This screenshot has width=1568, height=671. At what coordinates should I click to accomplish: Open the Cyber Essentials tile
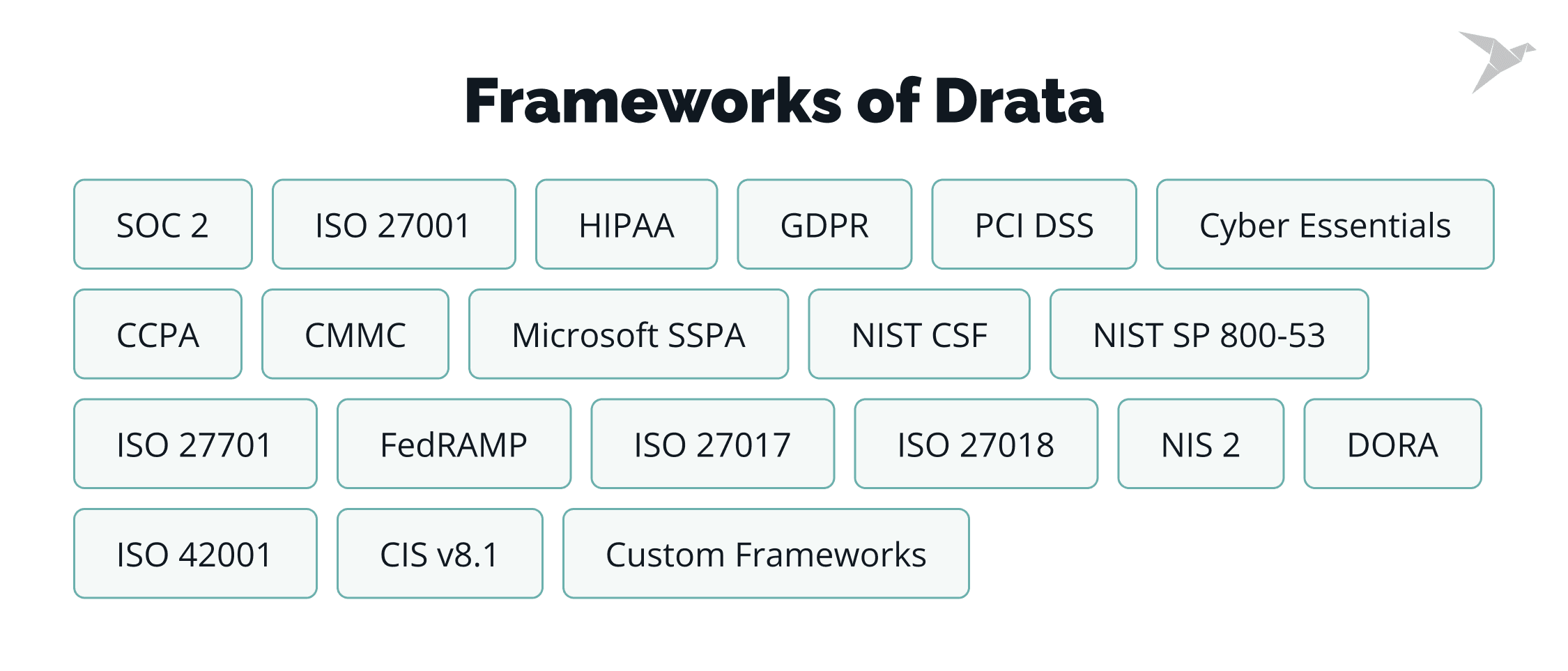[x=1325, y=224]
